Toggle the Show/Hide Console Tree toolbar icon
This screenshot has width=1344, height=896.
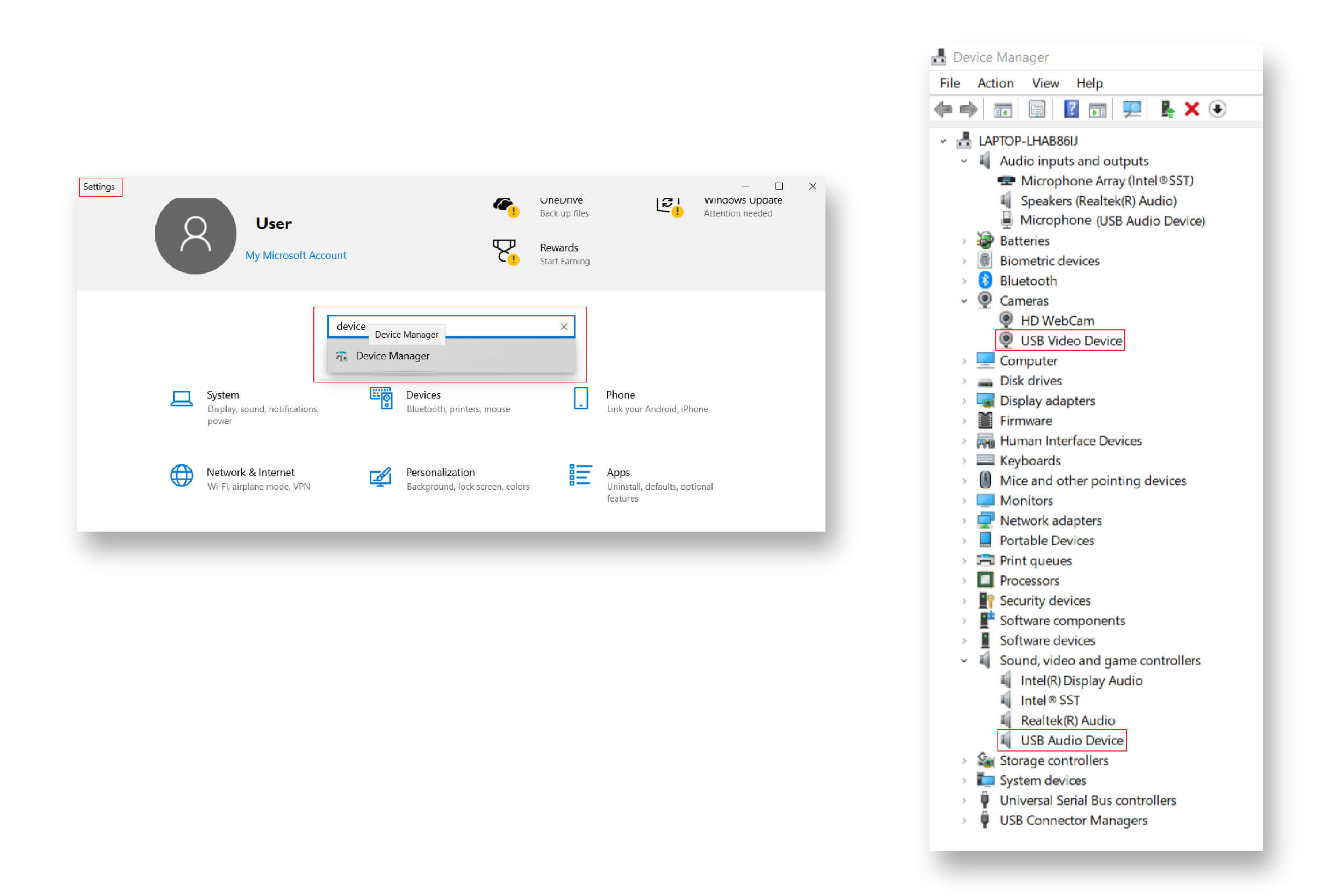click(1003, 110)
